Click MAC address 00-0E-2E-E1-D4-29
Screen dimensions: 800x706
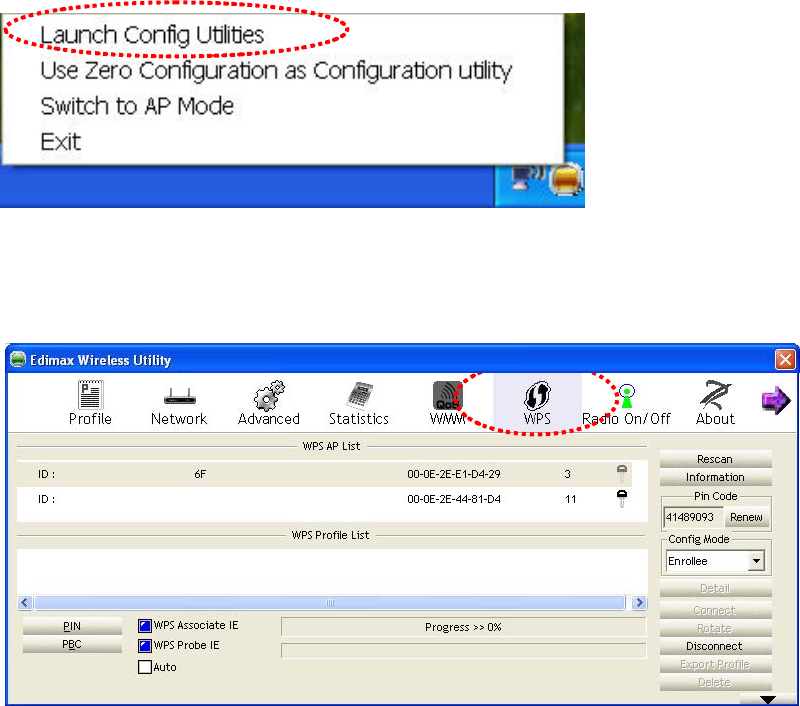(454, 474)
